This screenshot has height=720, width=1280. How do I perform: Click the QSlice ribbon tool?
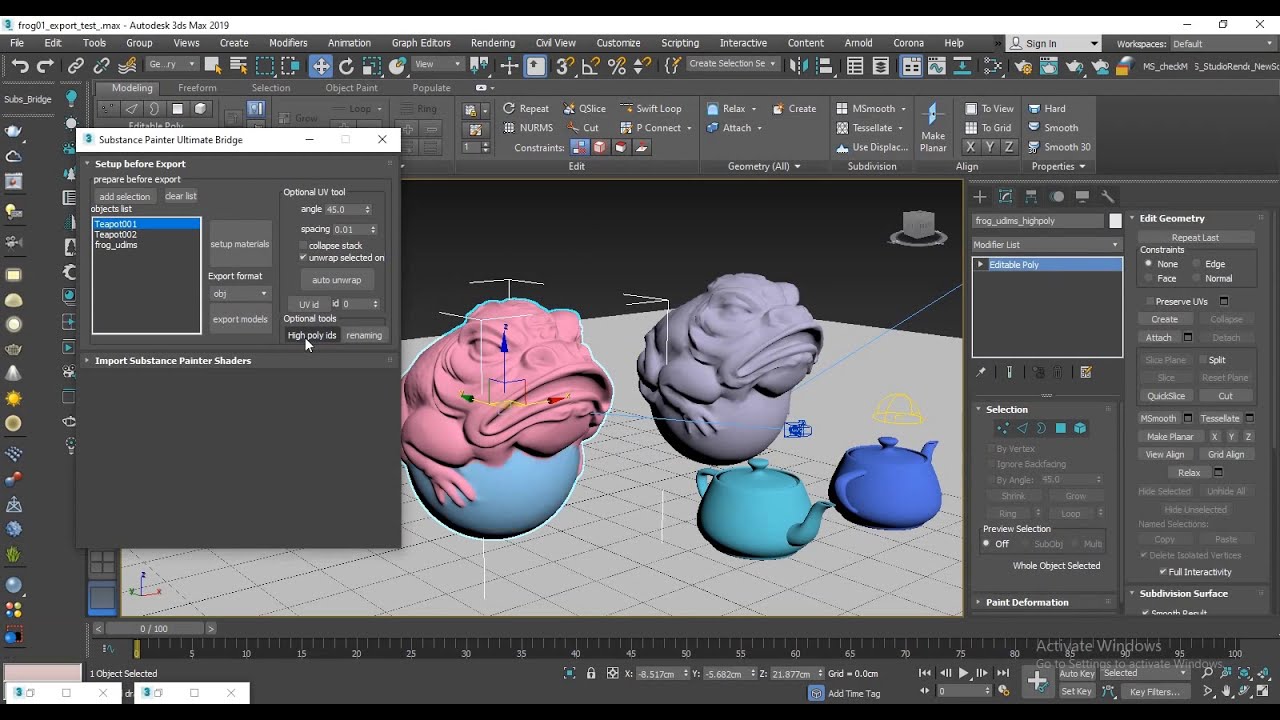(583, 108)
